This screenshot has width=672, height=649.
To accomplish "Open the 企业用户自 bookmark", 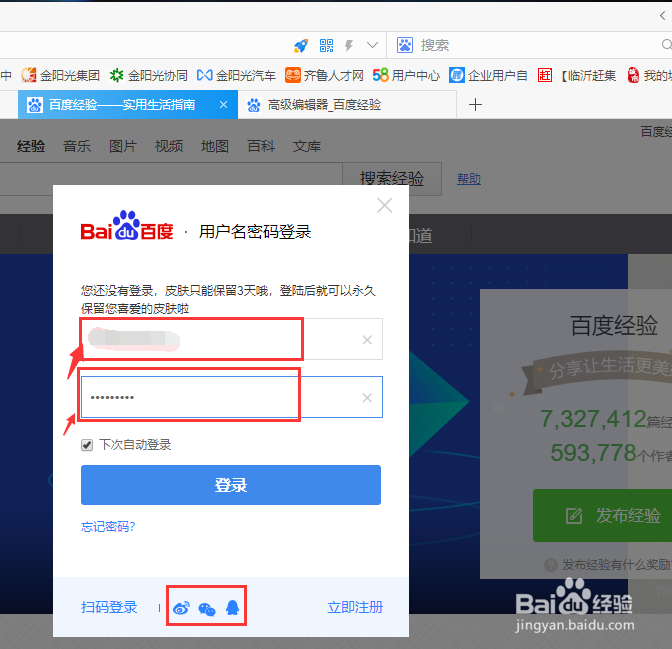I will tap(488, 75).
